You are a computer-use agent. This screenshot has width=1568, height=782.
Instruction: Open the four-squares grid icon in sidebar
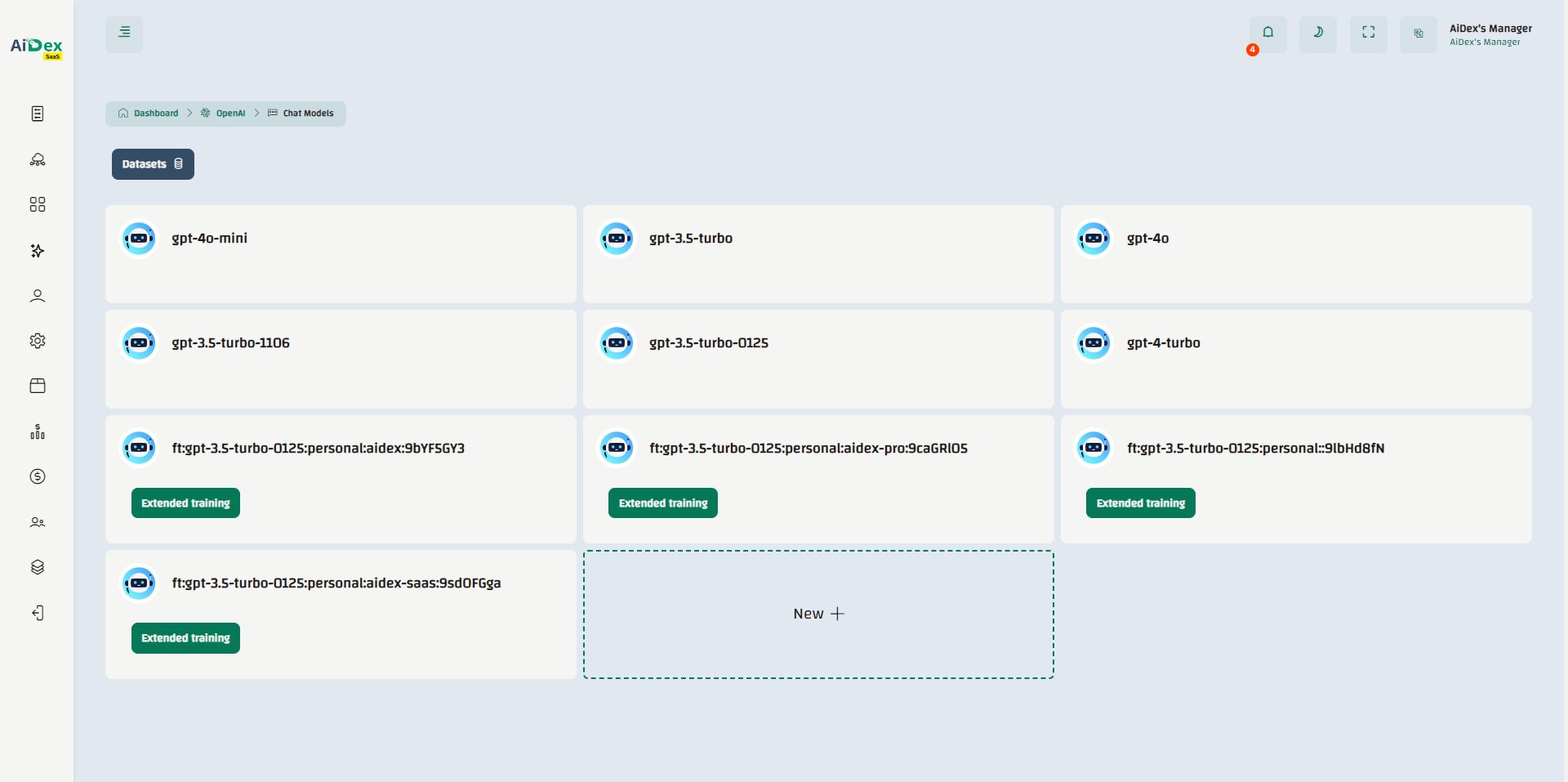pos(38,204)
